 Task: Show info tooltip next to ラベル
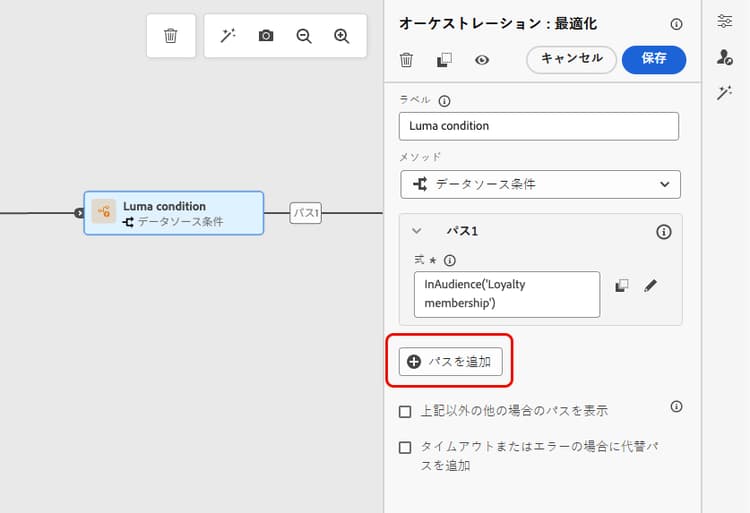444,101
